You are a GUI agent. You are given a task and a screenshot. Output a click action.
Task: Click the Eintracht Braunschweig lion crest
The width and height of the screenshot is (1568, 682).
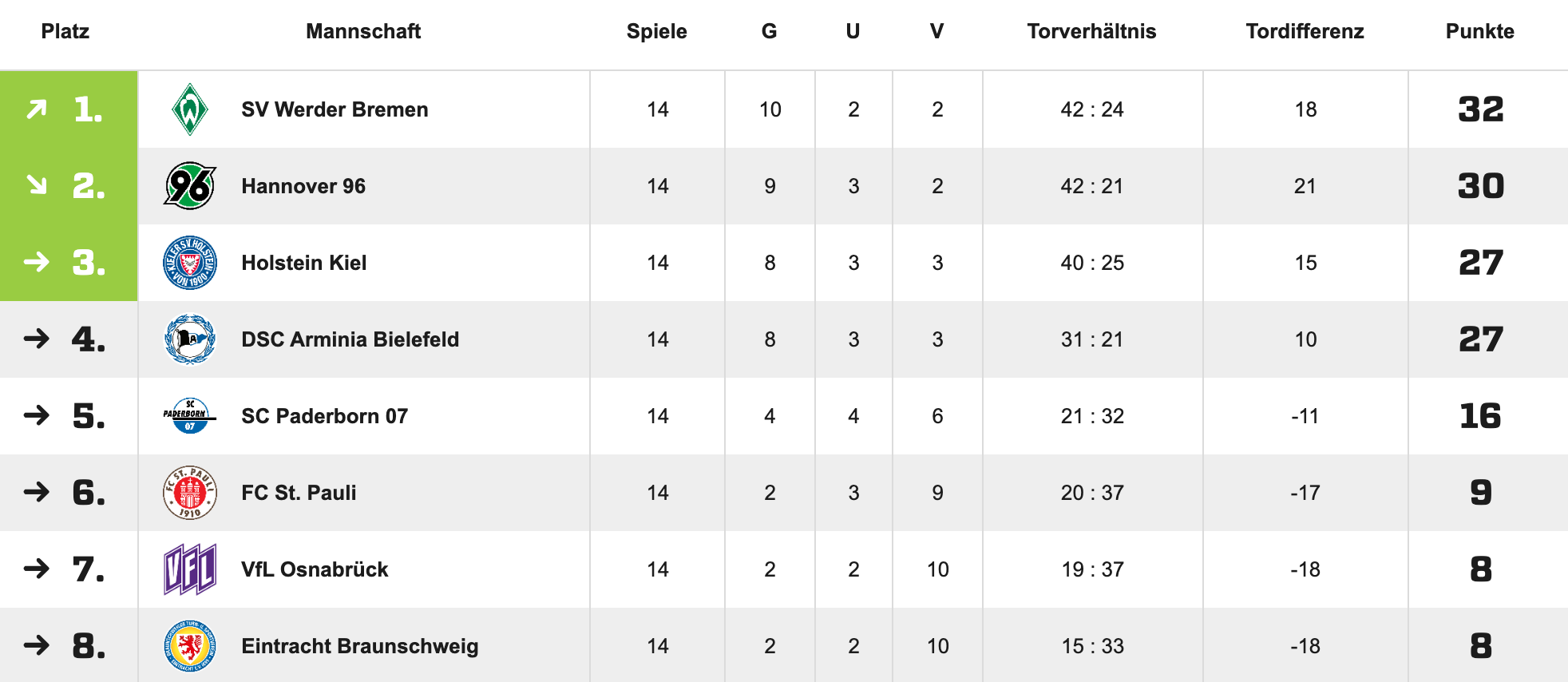(190, 646)
